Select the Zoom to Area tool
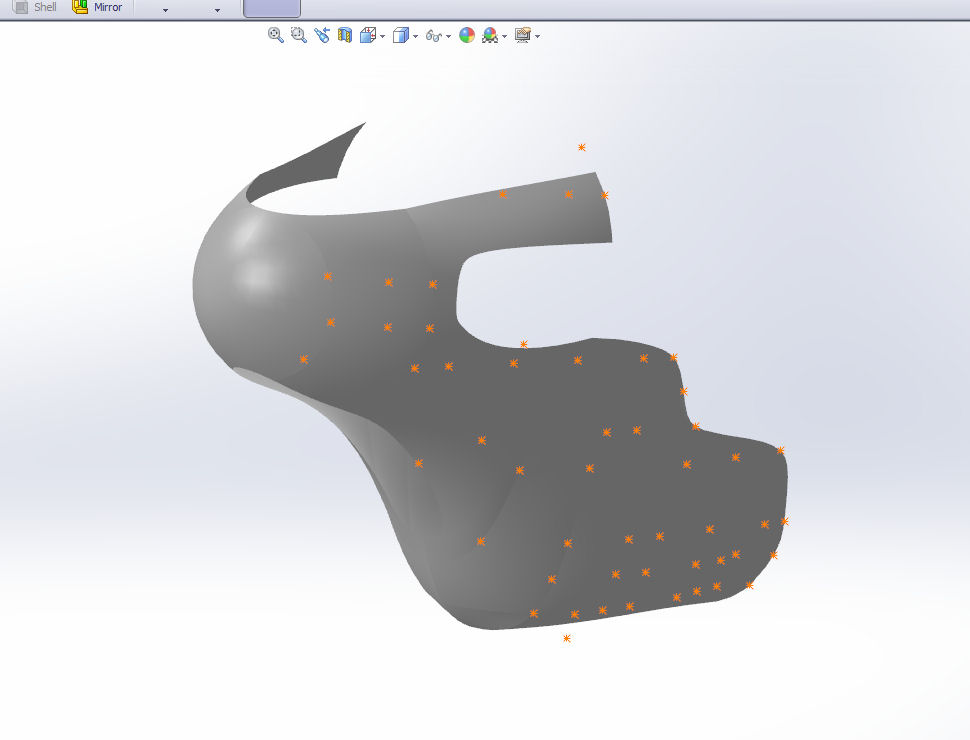970x740 pixels. 298,35
